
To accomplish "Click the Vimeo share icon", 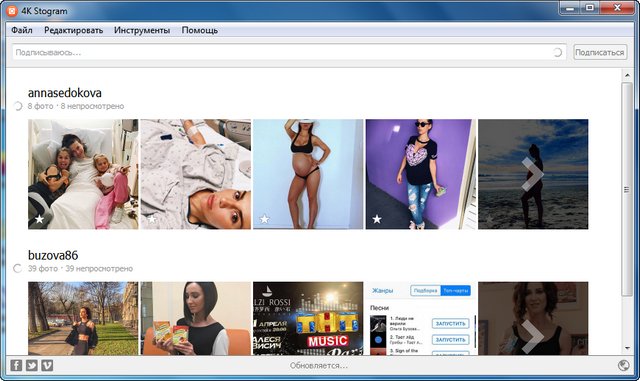I will [47, 365].
